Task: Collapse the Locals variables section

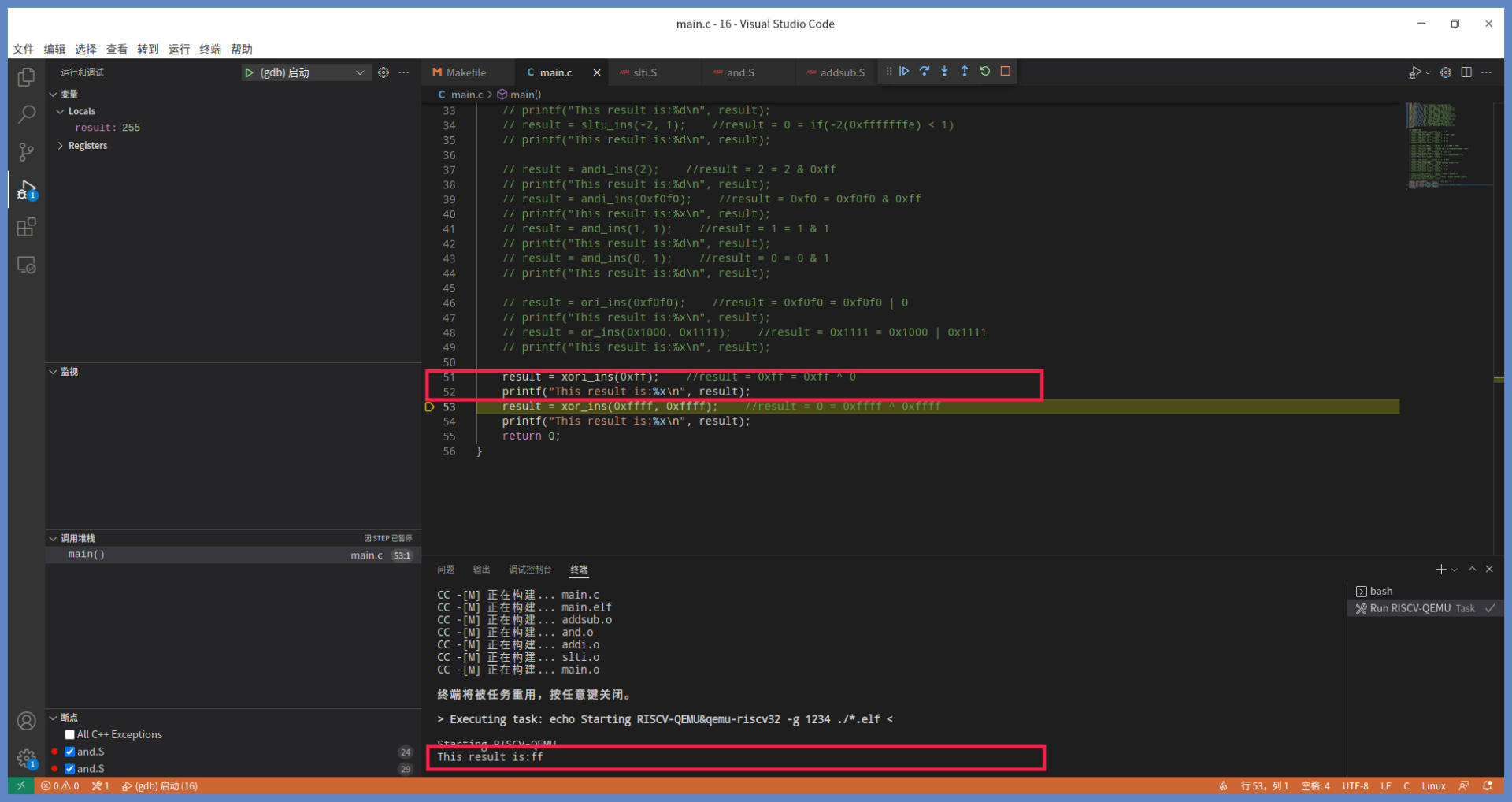Action: (61, 111)
